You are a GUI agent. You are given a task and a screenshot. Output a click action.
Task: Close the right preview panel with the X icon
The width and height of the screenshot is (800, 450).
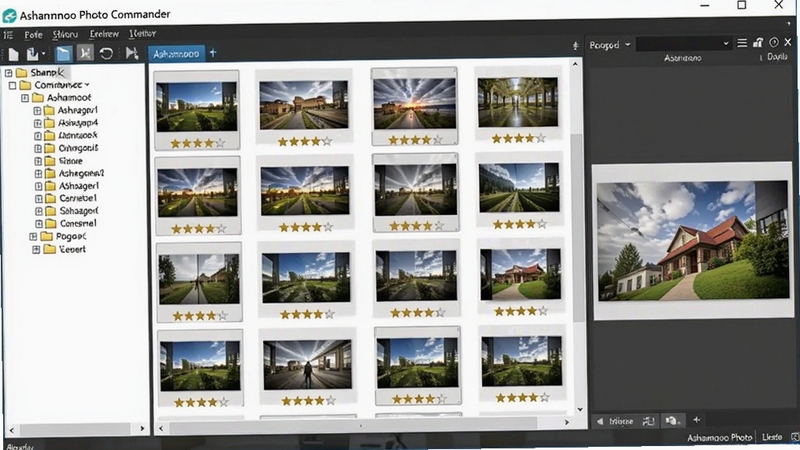[x=788, y=42]
